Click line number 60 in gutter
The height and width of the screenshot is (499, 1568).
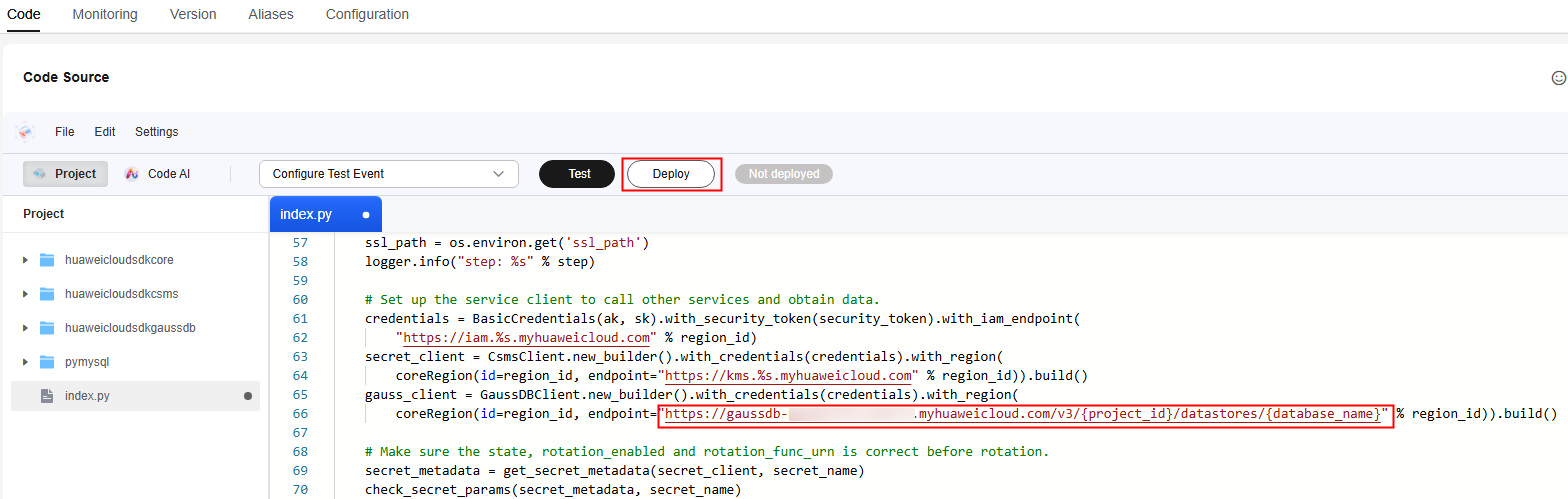299,300
